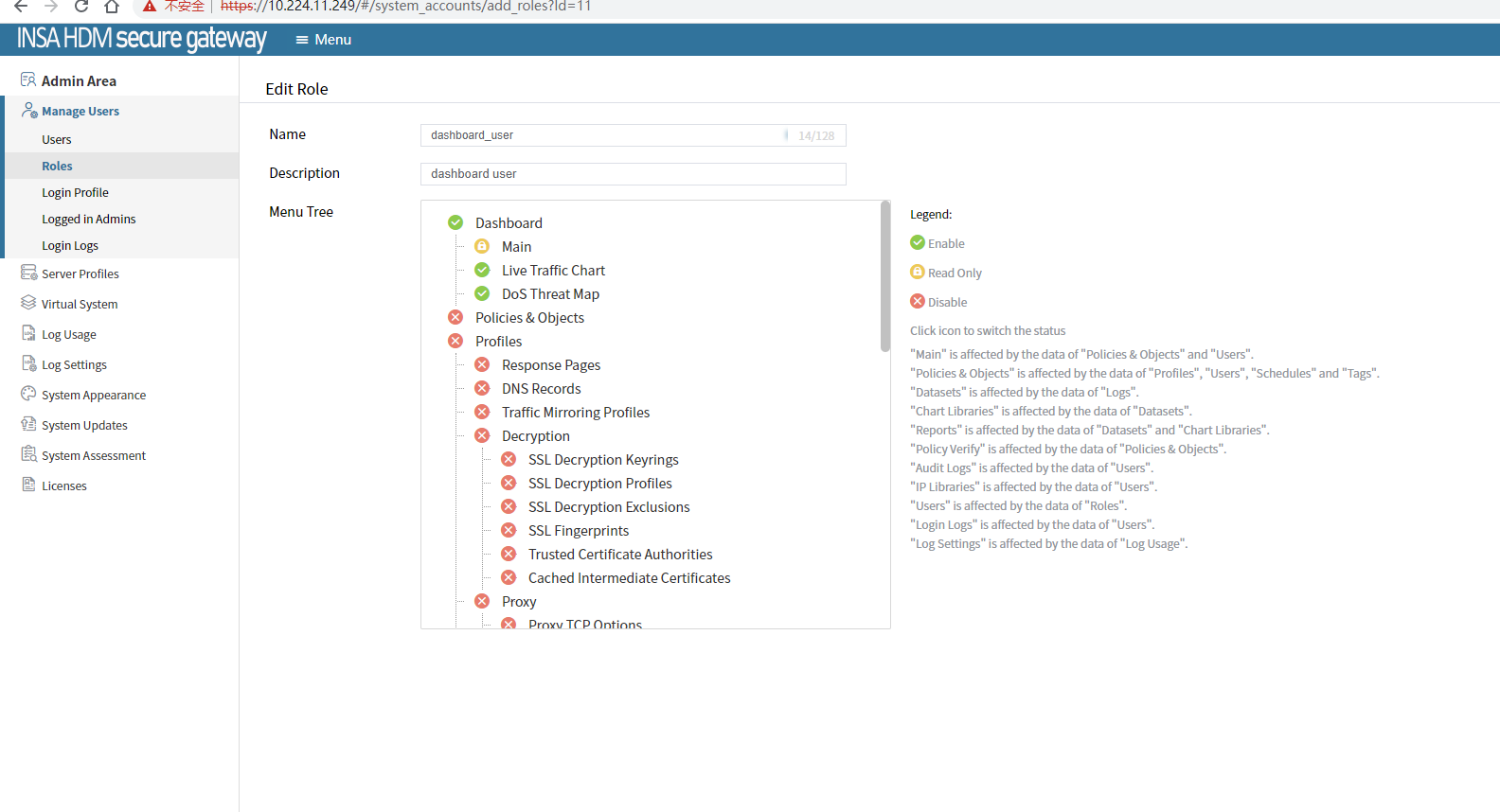Open the top Menu hamburger button
1500x812 pixels.
click(323, 40)
